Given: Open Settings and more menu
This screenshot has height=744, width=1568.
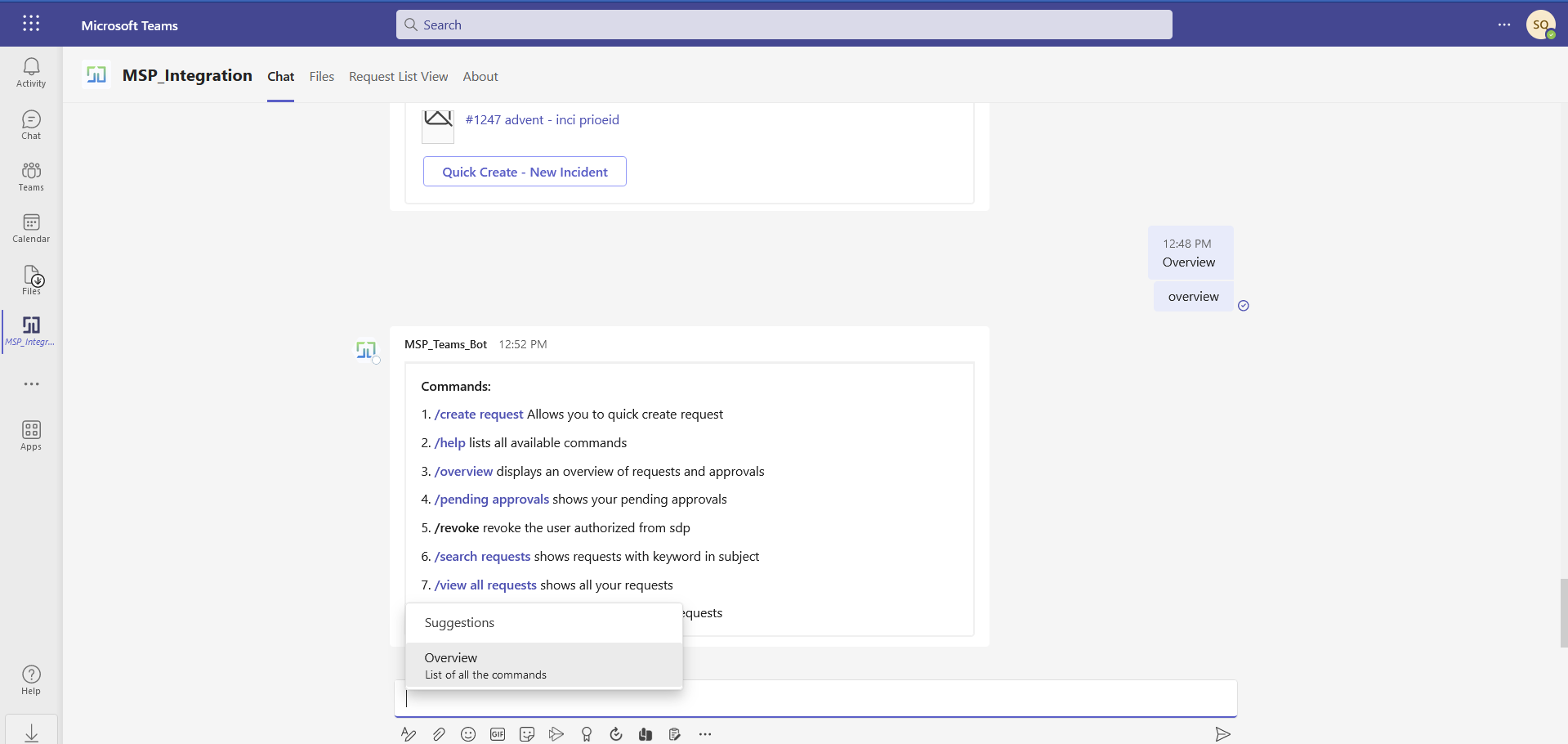Looking at the screenshot, I should tap(1504, 25).
